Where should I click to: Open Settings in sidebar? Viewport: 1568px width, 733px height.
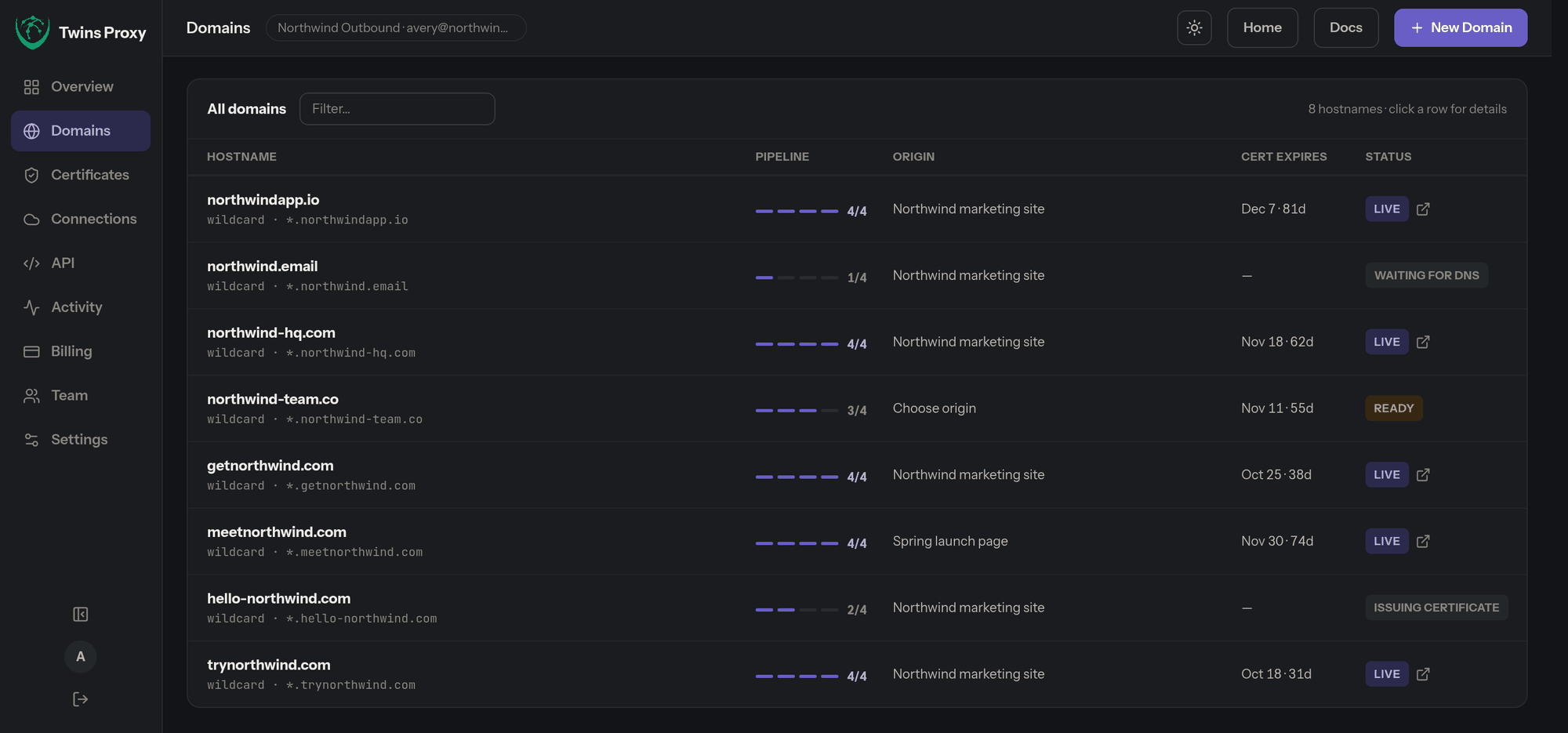[x=81, y=439]
